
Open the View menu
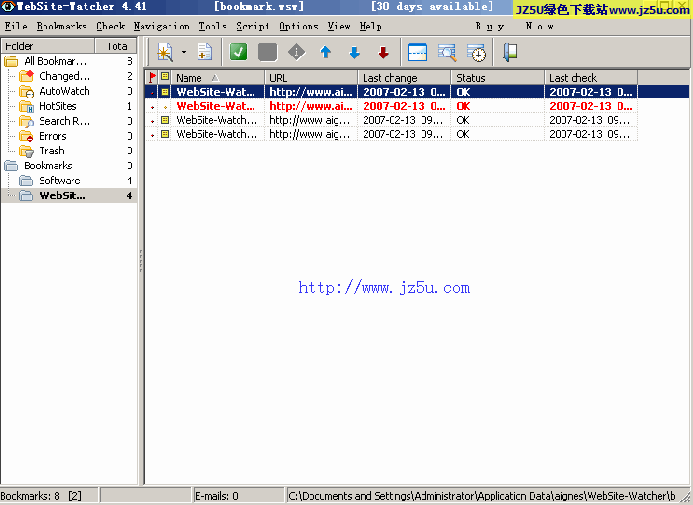(339, 26)
